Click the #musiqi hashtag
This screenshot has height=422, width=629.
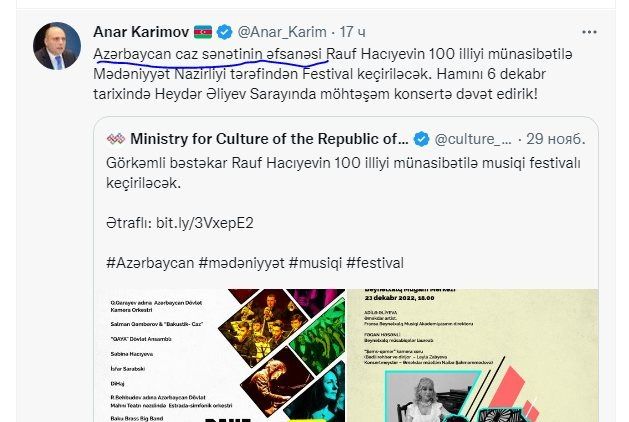[315, 263]
